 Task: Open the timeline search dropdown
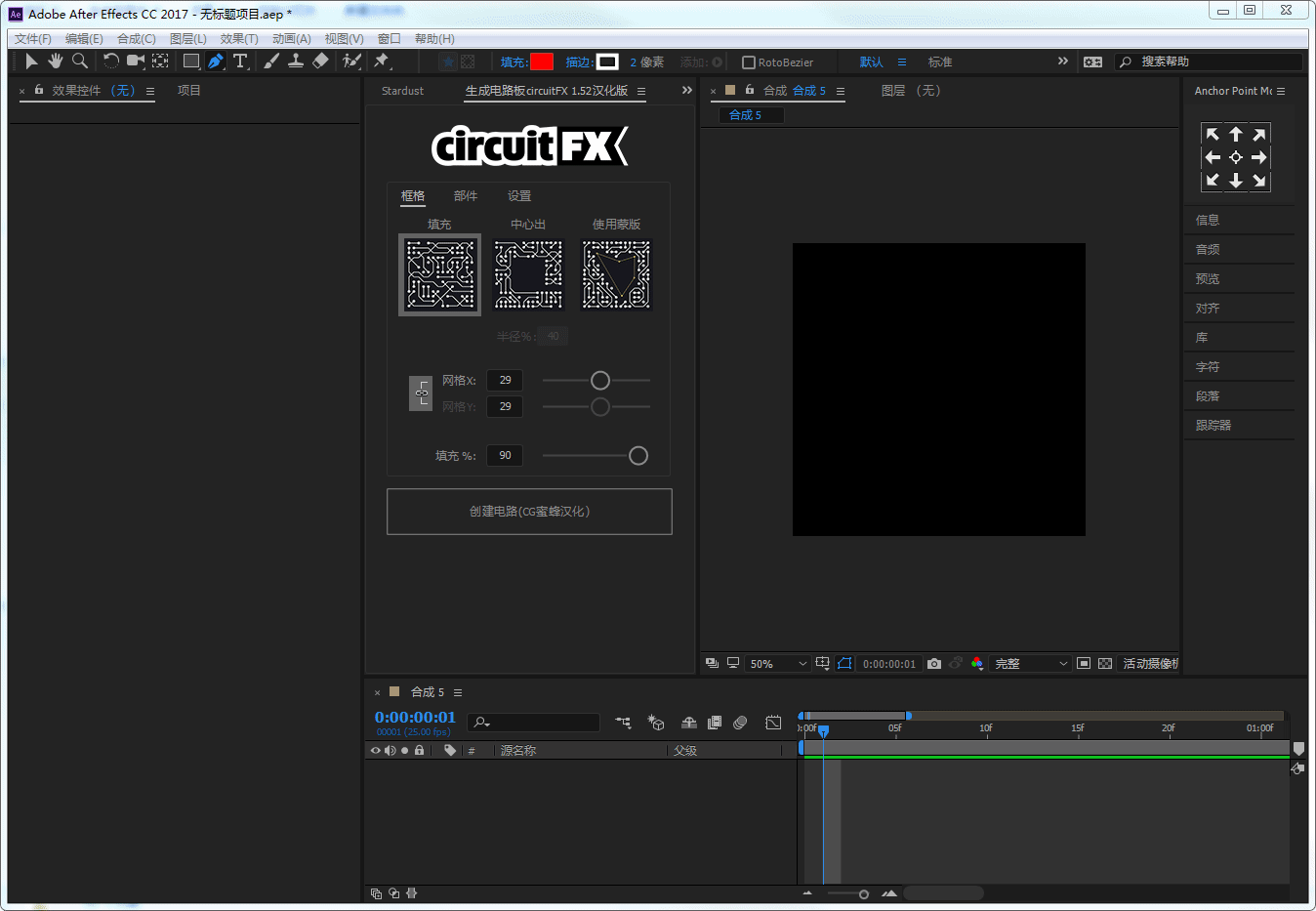click(x=480, y=723)
